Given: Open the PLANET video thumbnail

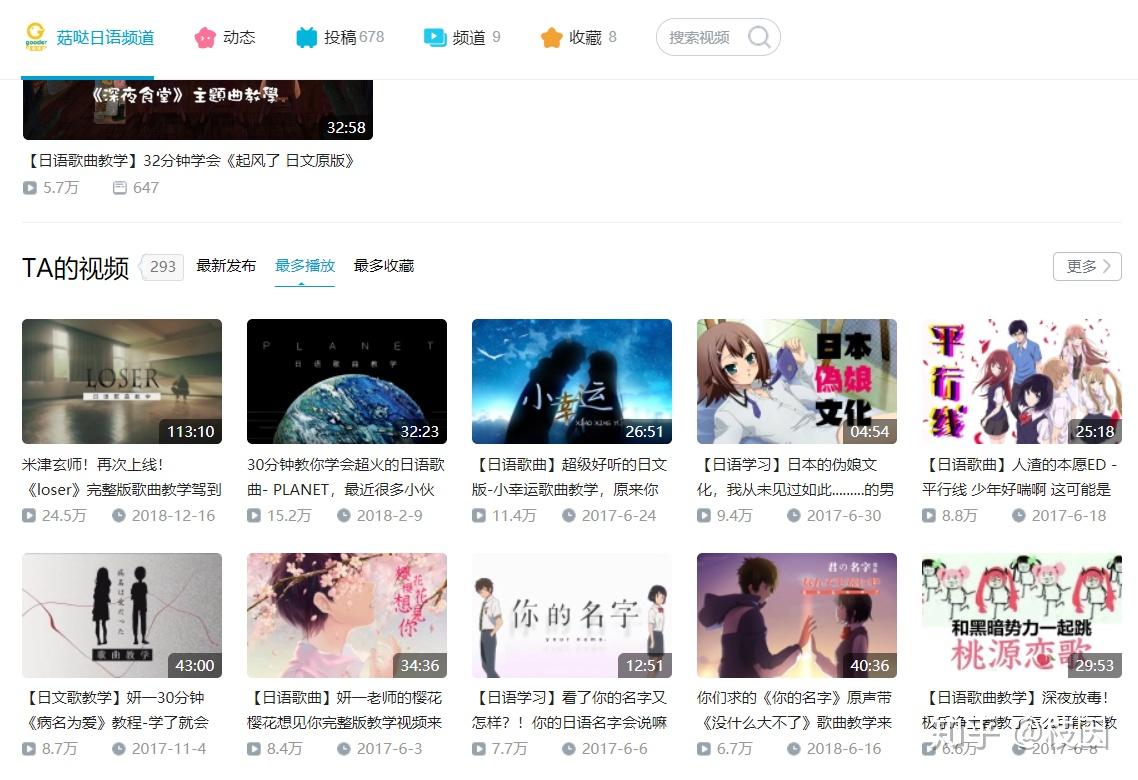Looking at the screenshot, I should tap(347, 381).
